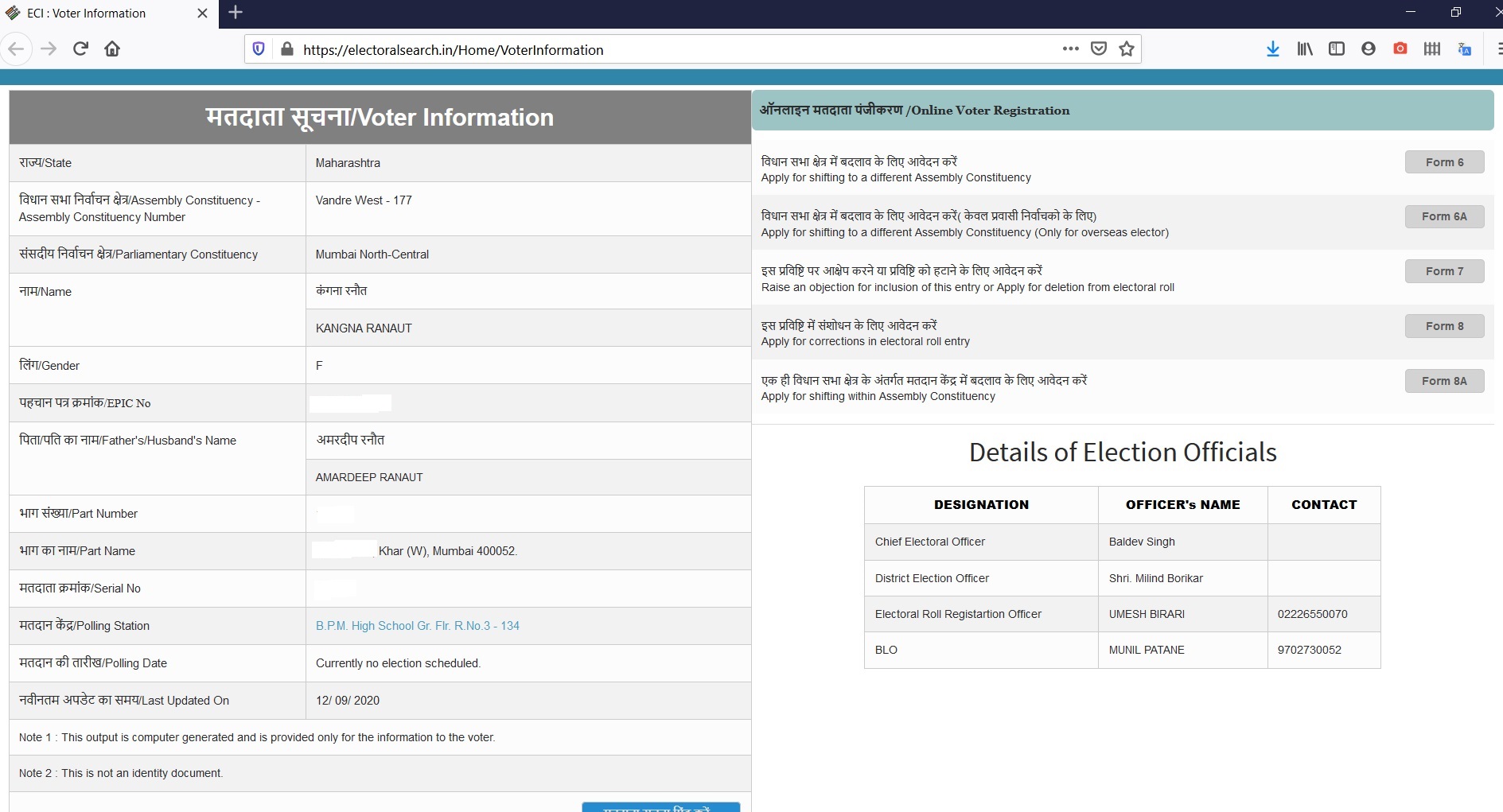1503x812 pixels.
Task: Open the Firefox account icon
Action: [x=1369, y=49]
